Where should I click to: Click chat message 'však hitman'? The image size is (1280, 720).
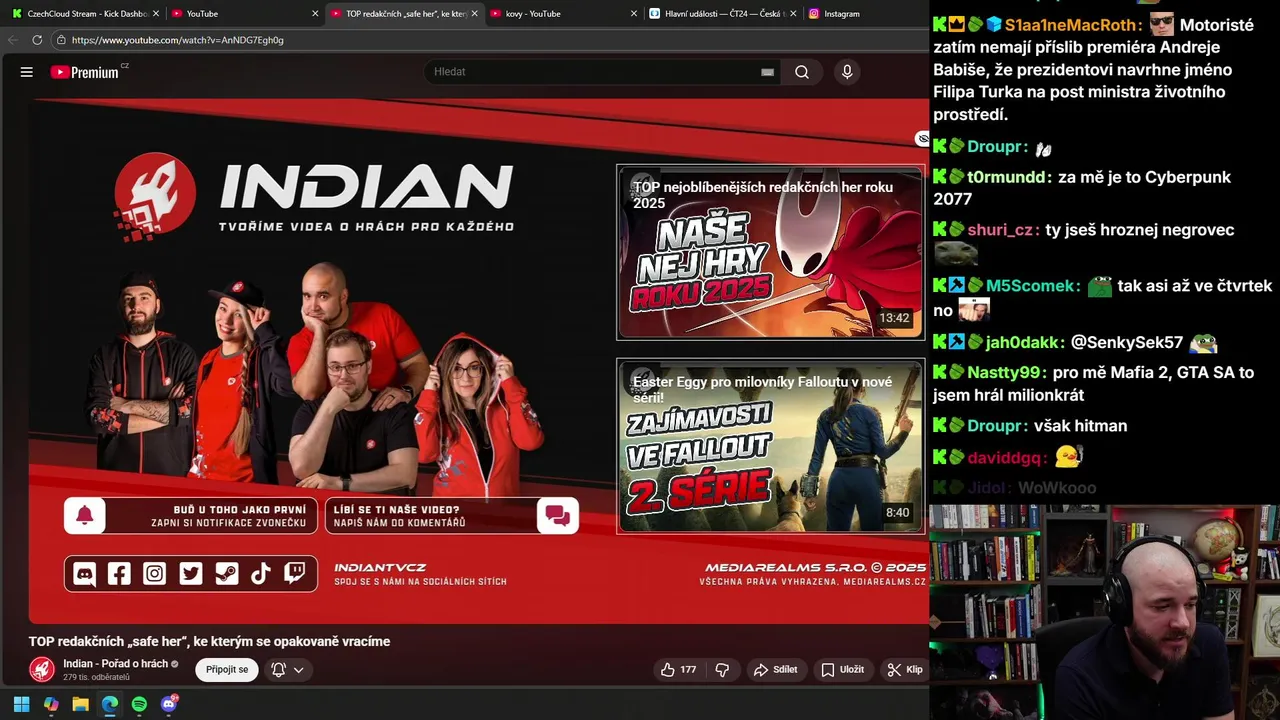coord(1080,426)
